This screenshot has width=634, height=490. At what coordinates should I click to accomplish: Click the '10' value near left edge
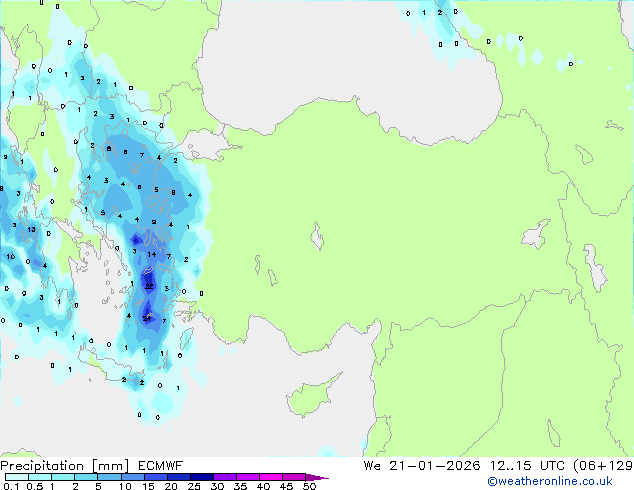(11, 256)
